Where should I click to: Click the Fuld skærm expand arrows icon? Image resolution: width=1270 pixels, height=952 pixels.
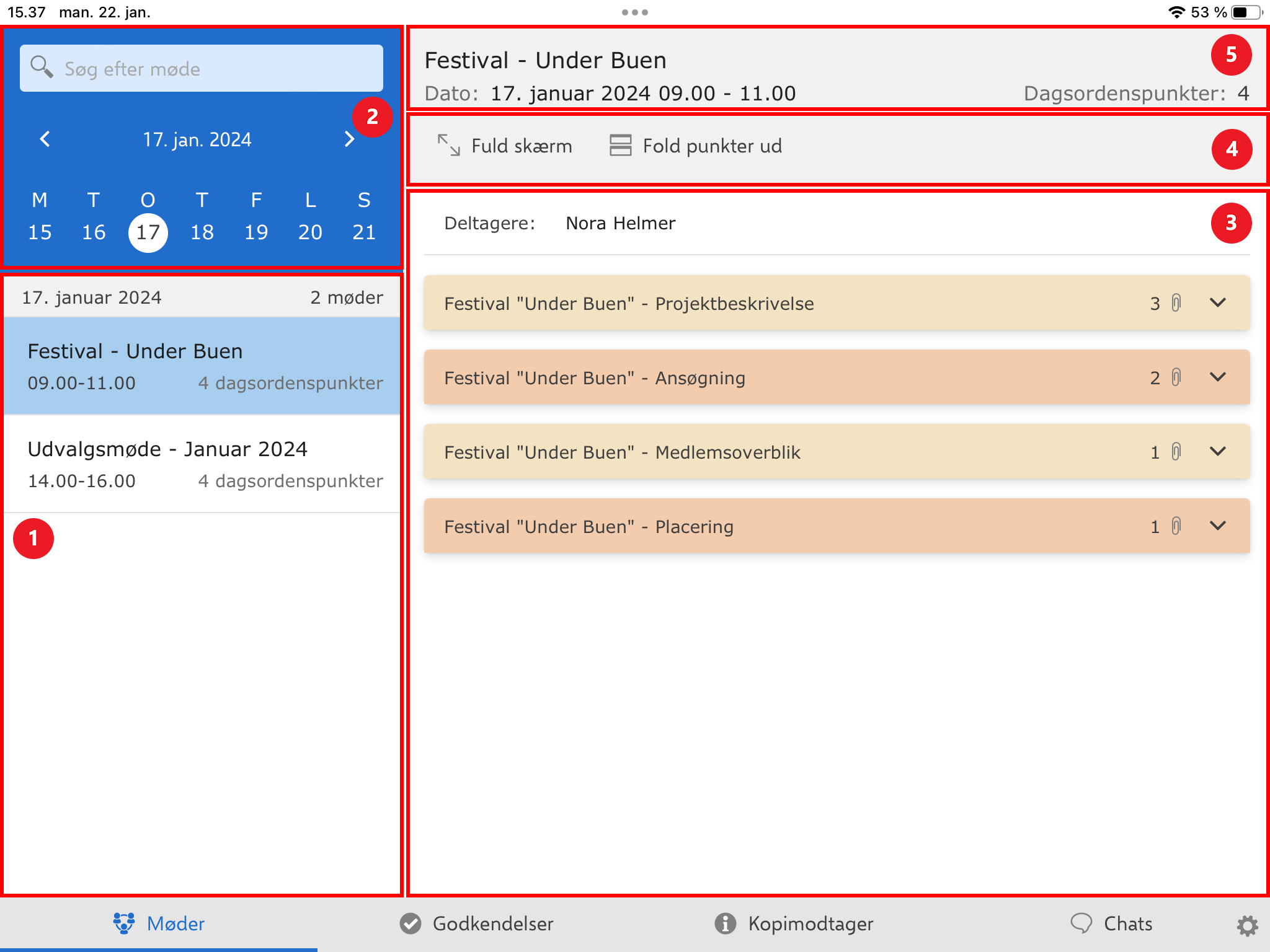(x=448, y=146)
